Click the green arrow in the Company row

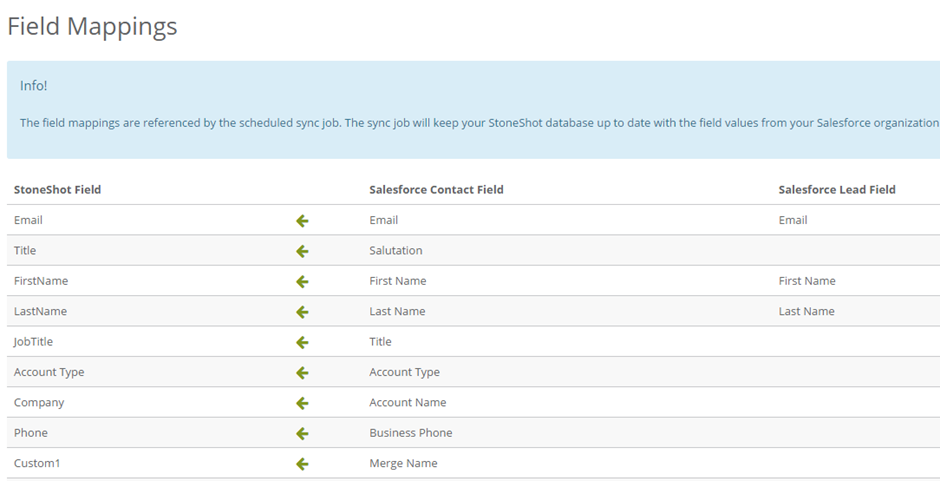pyautogui.click(x=302, y=403)
